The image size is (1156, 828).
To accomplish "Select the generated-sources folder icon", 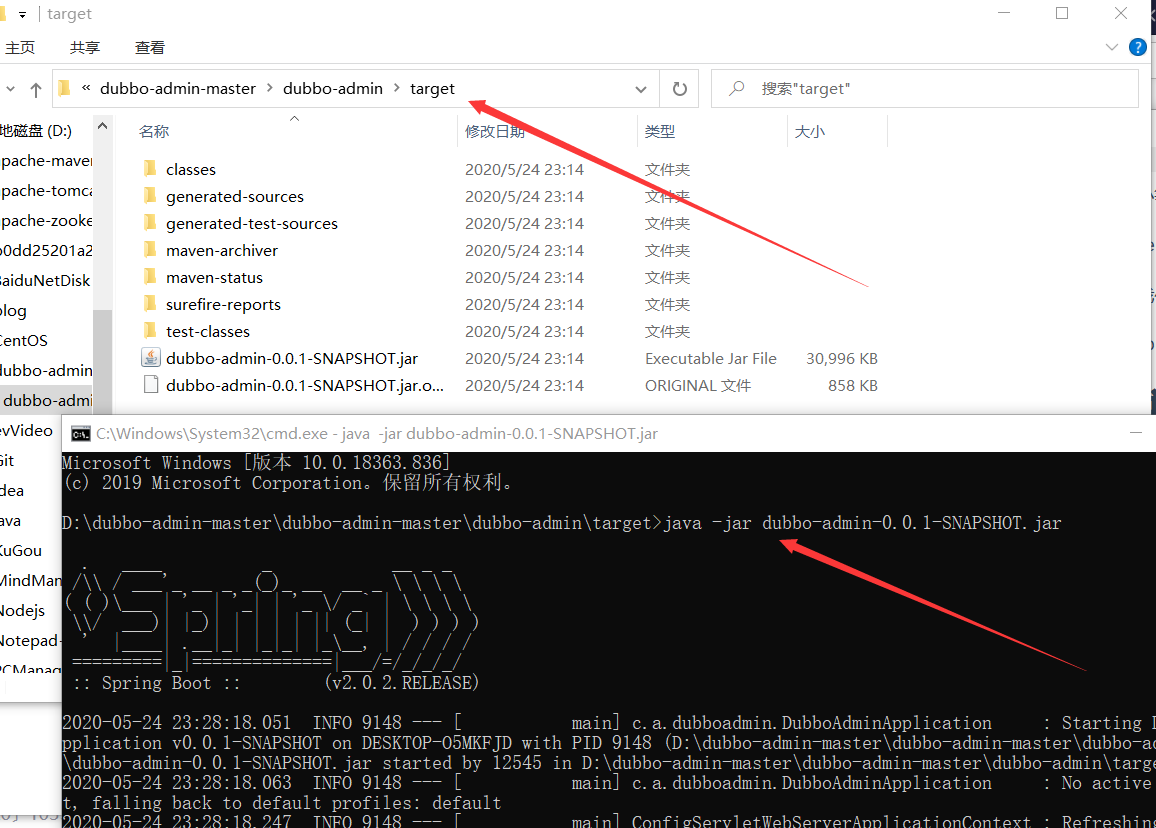I will 150,196.
